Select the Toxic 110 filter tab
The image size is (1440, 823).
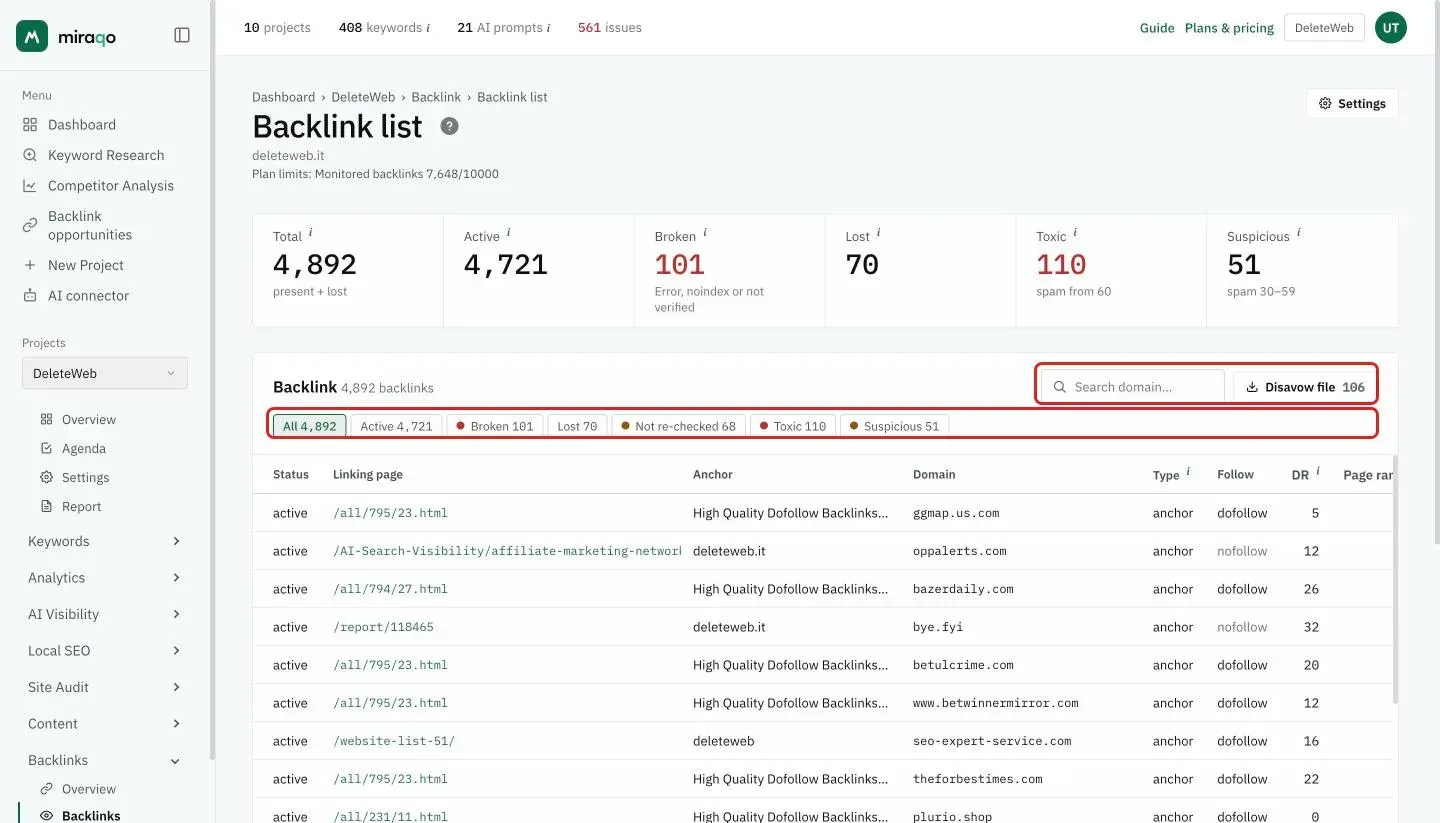coord(793,426)
